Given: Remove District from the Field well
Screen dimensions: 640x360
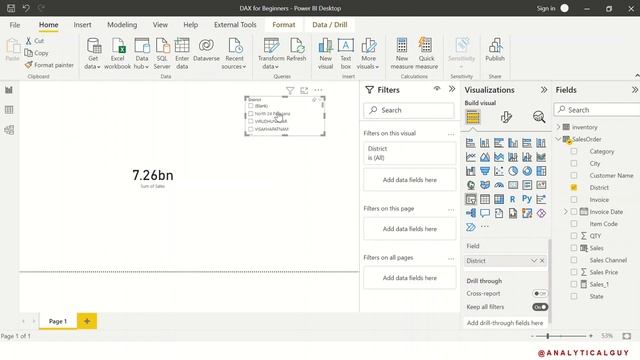Looking at the screenshot, I should pos(542,260).
